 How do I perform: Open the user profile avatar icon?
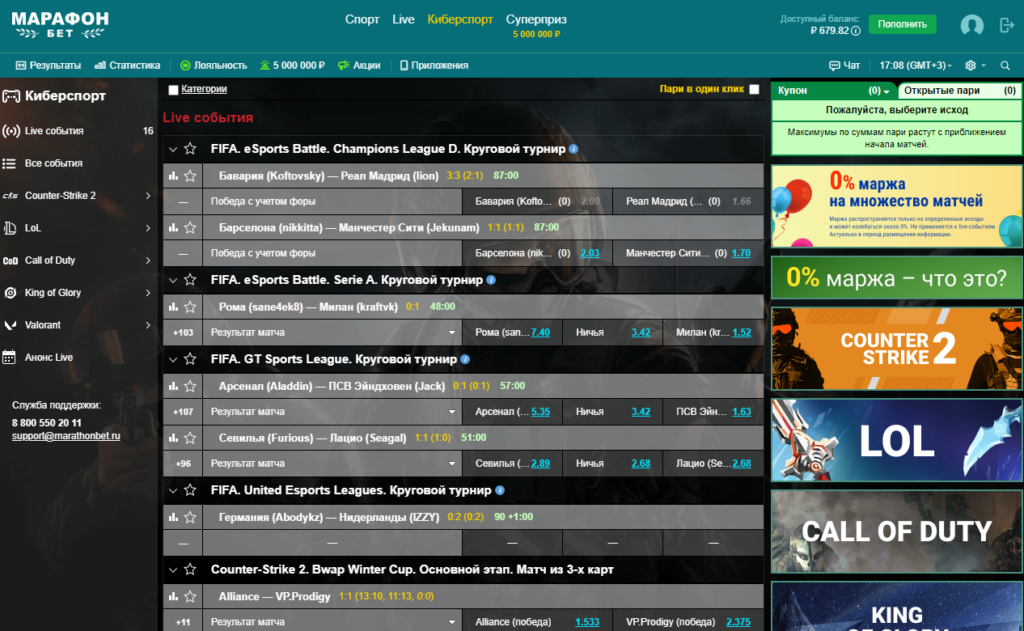(x=972, y=25)
